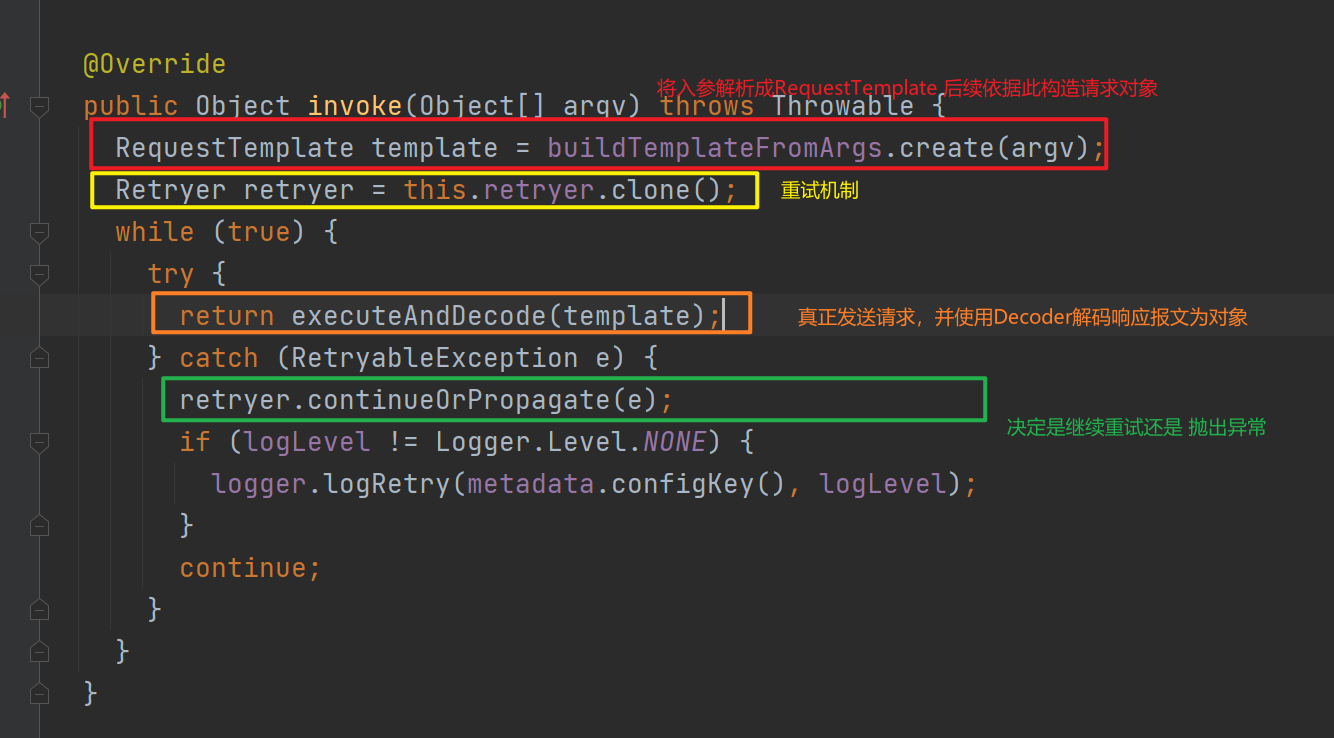
Task: Click the argv parameter in the method signature
Action: click(603, 107)
